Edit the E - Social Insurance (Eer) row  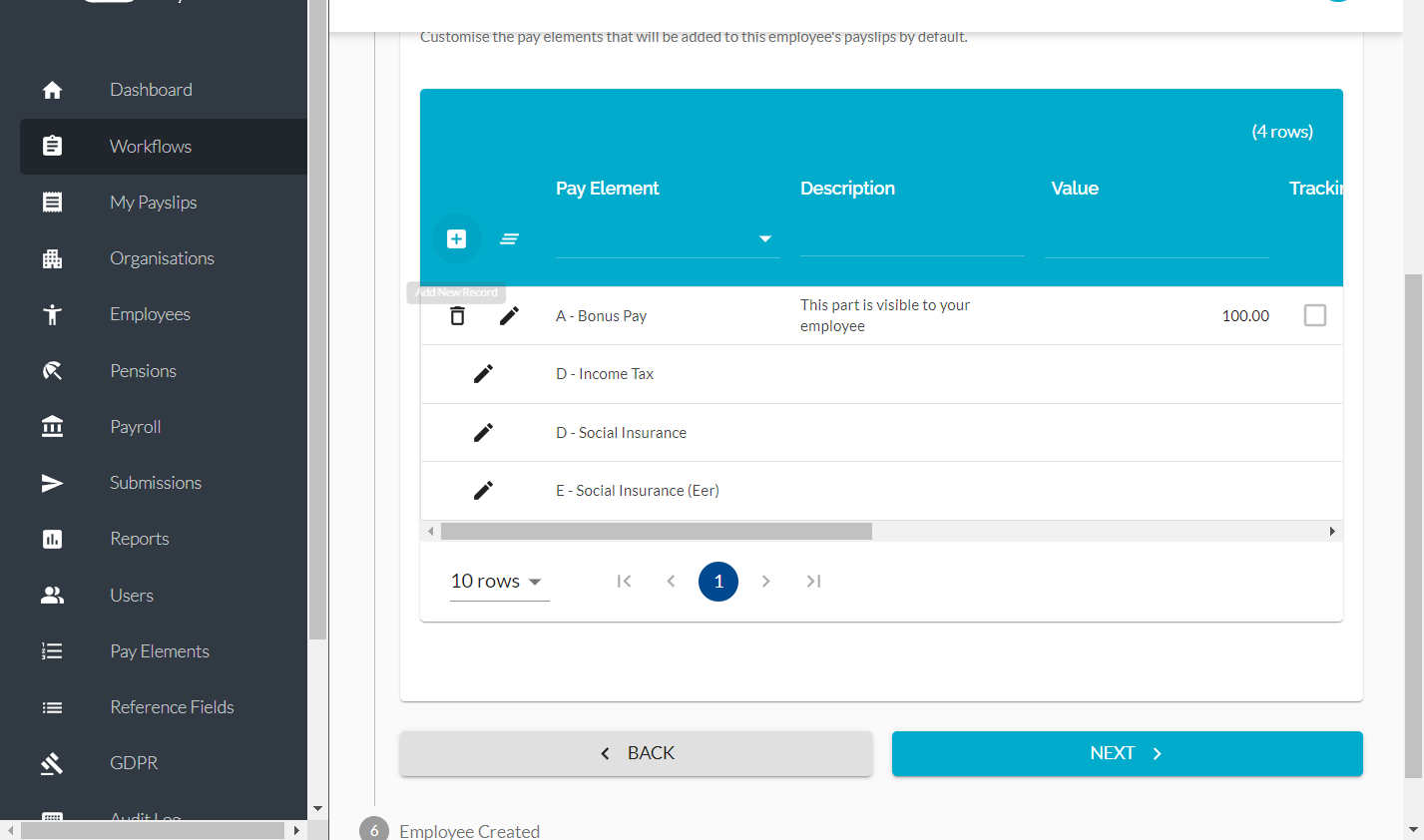tap(483, 490)
